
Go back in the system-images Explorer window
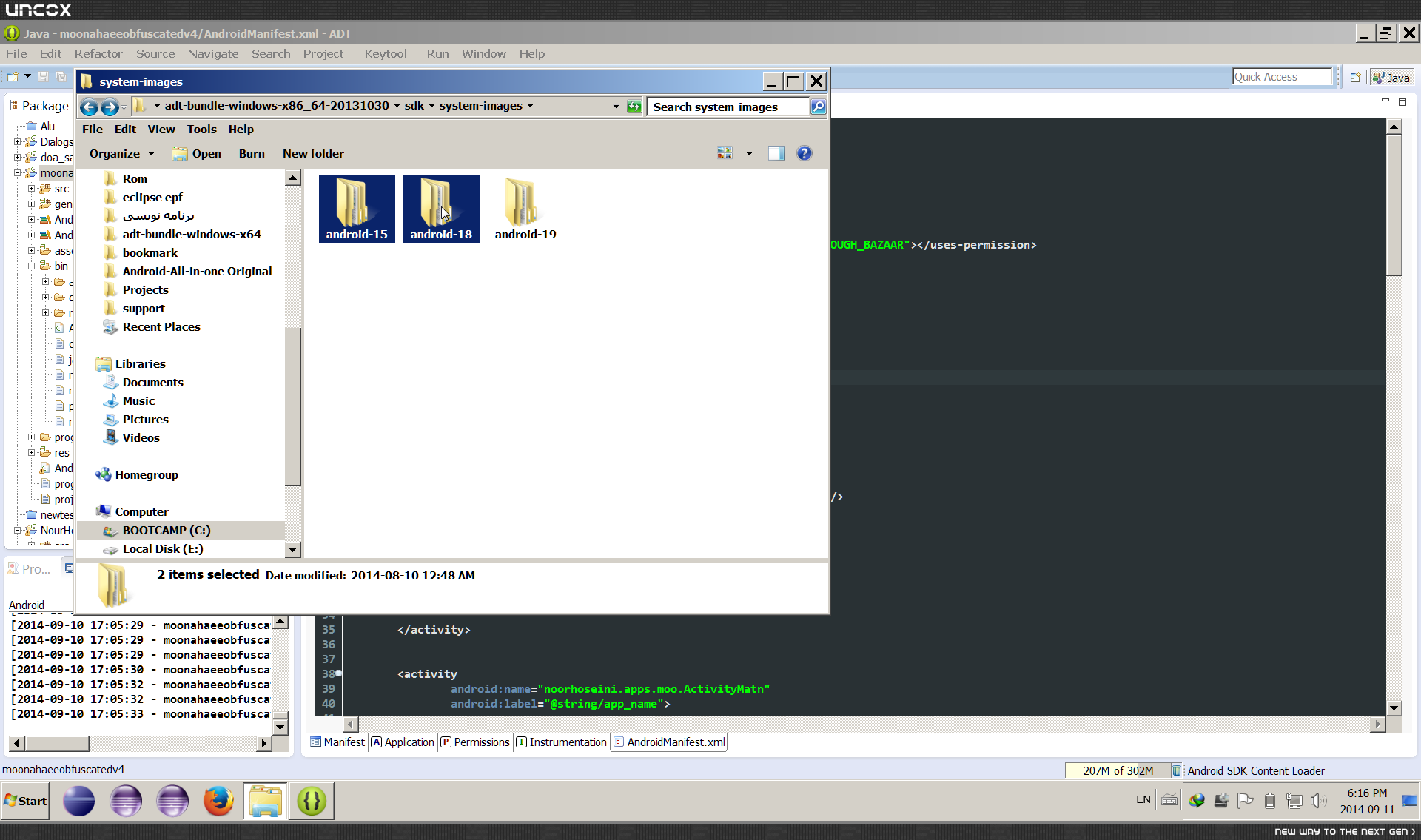click(89, 107)
